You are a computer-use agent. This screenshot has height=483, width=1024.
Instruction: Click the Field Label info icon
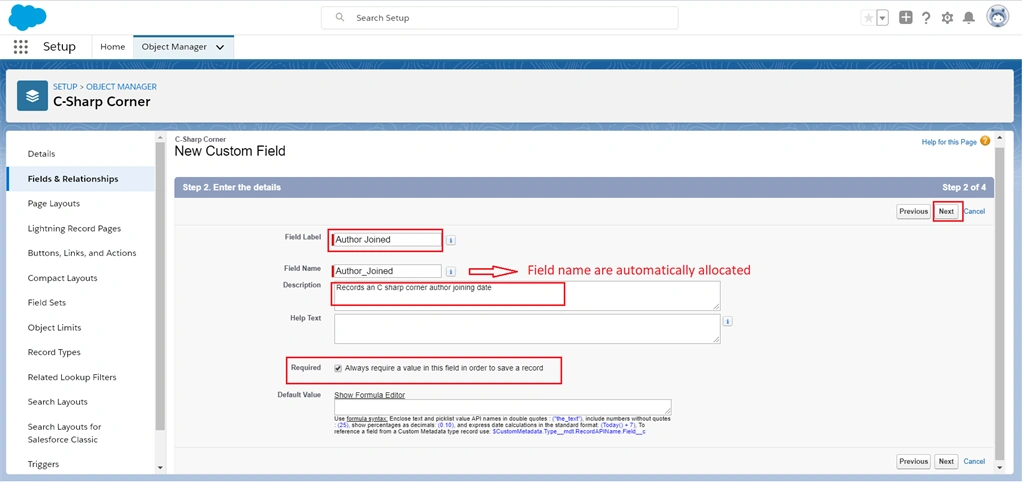[451, 240]
